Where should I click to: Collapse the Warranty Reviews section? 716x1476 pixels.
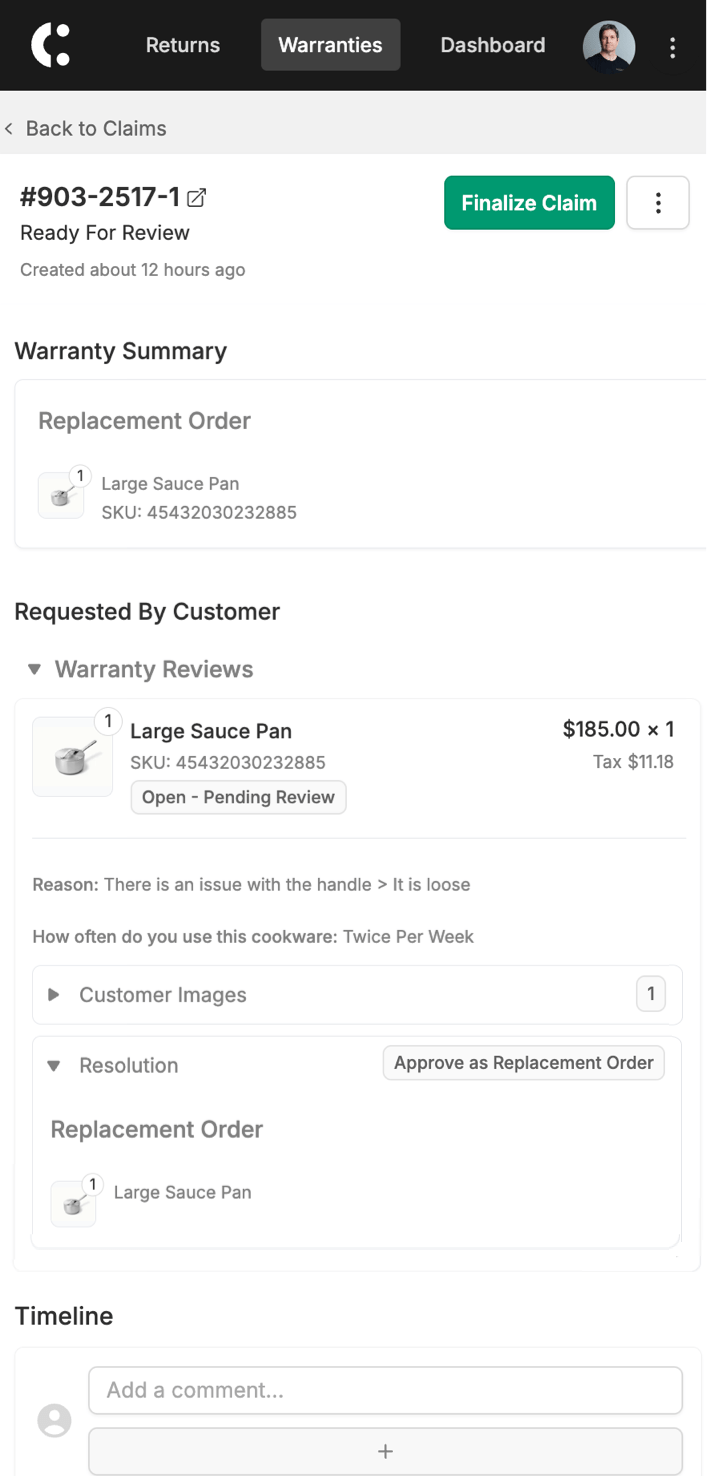[35, 669]
